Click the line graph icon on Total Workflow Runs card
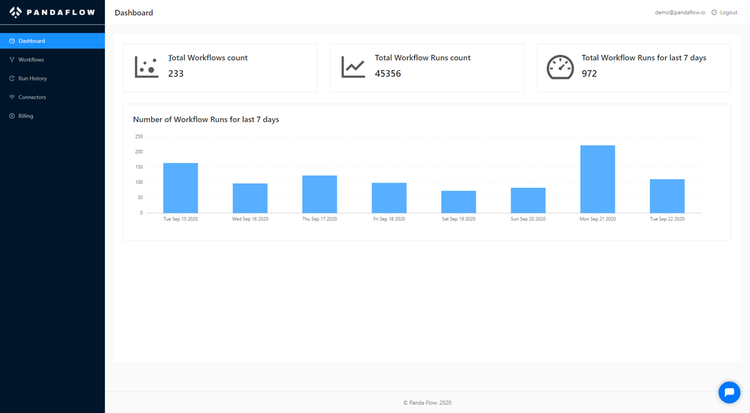The height and width of the screenshot is (413, 750). [353, 67]
